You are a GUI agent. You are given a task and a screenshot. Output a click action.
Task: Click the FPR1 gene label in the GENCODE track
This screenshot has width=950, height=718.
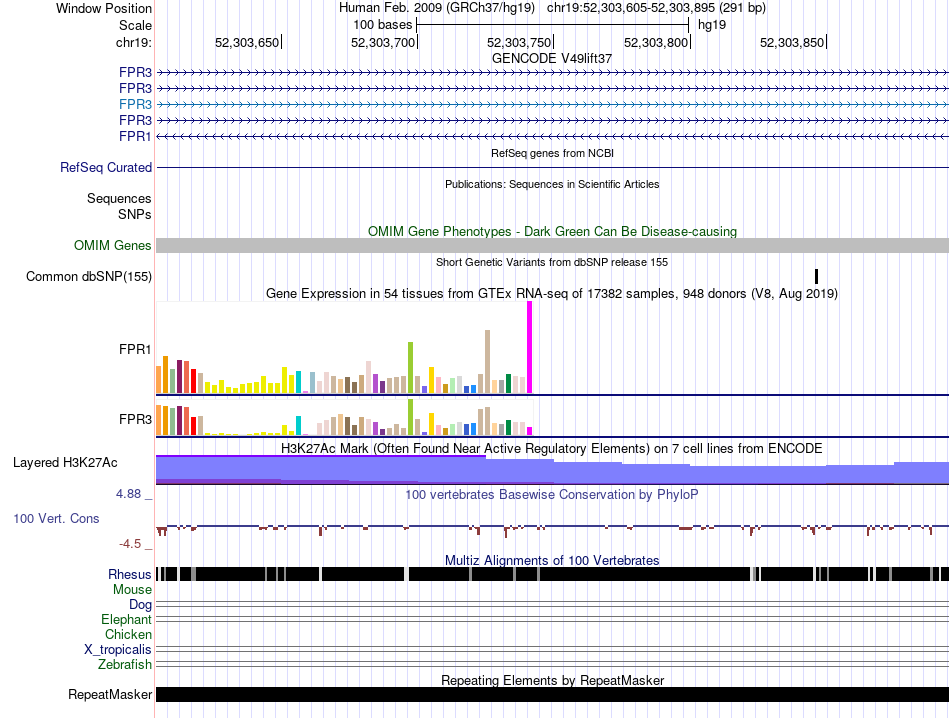[x=135, y=136]
